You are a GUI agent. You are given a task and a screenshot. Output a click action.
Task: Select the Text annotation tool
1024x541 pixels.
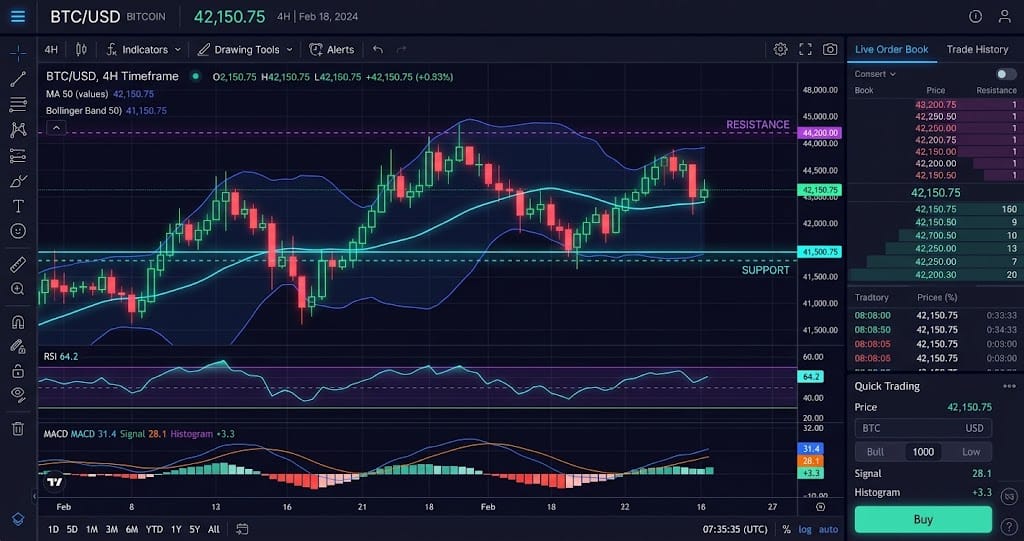[x=18, y=206]
